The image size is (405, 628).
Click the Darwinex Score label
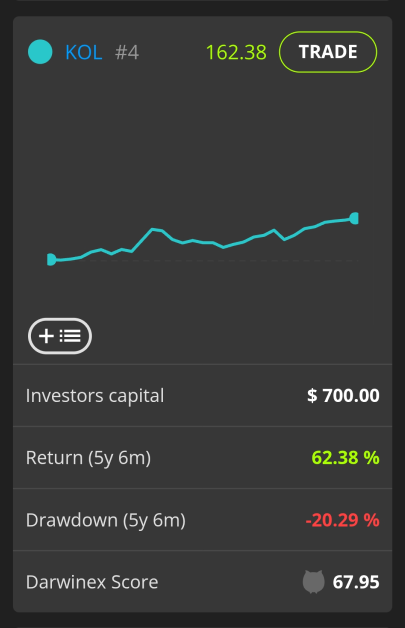(x=92, y=582)
